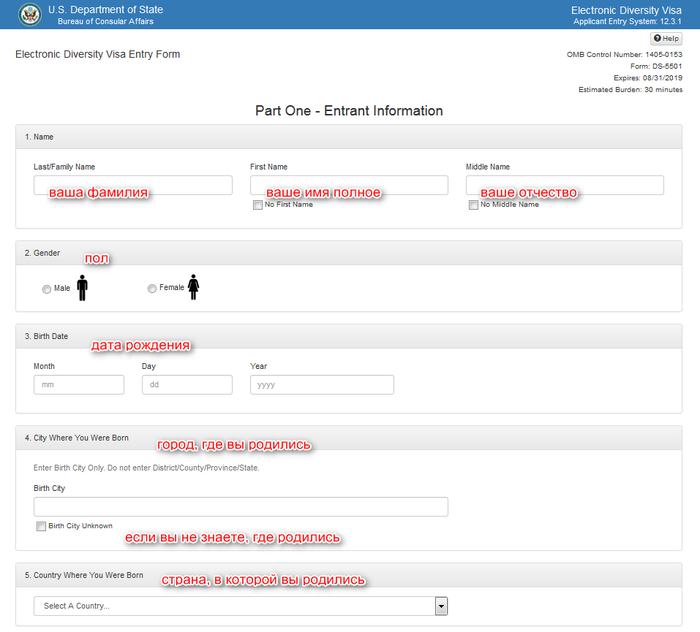This screenshot has height=632, width=700.
Task: Focus the Last/Family Name input field
Action: pos(133,185)
